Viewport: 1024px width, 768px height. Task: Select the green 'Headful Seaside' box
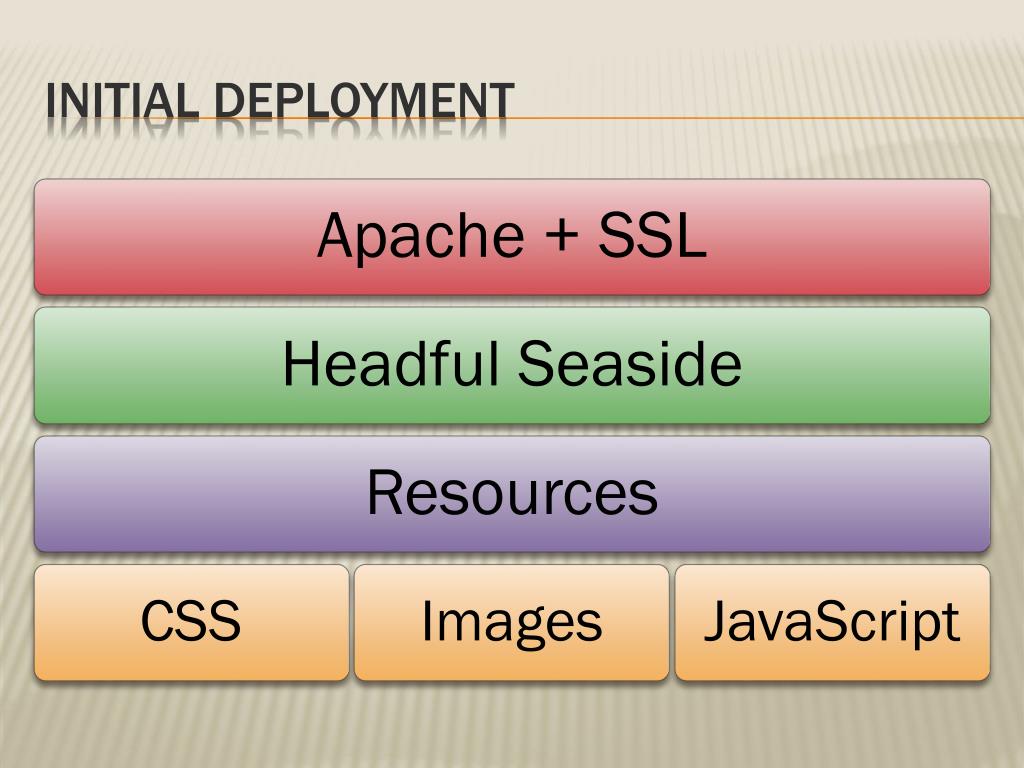512,366
